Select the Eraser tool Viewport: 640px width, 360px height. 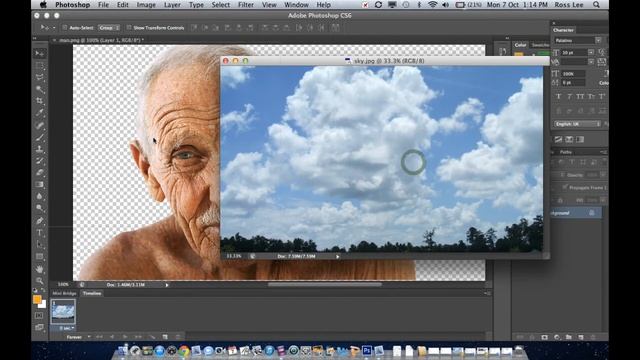(x=40, y=173)
